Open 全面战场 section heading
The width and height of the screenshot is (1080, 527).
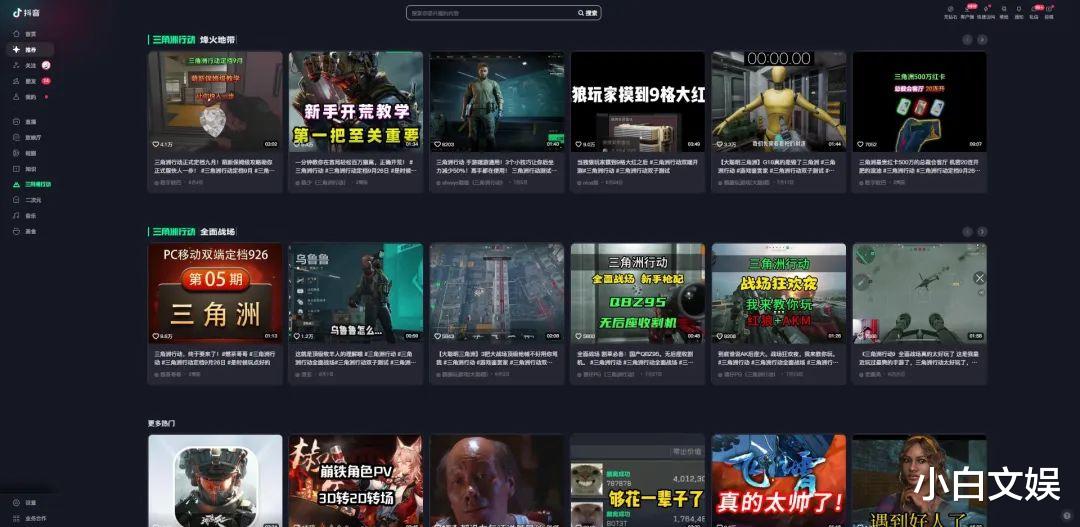coord(217,231)
